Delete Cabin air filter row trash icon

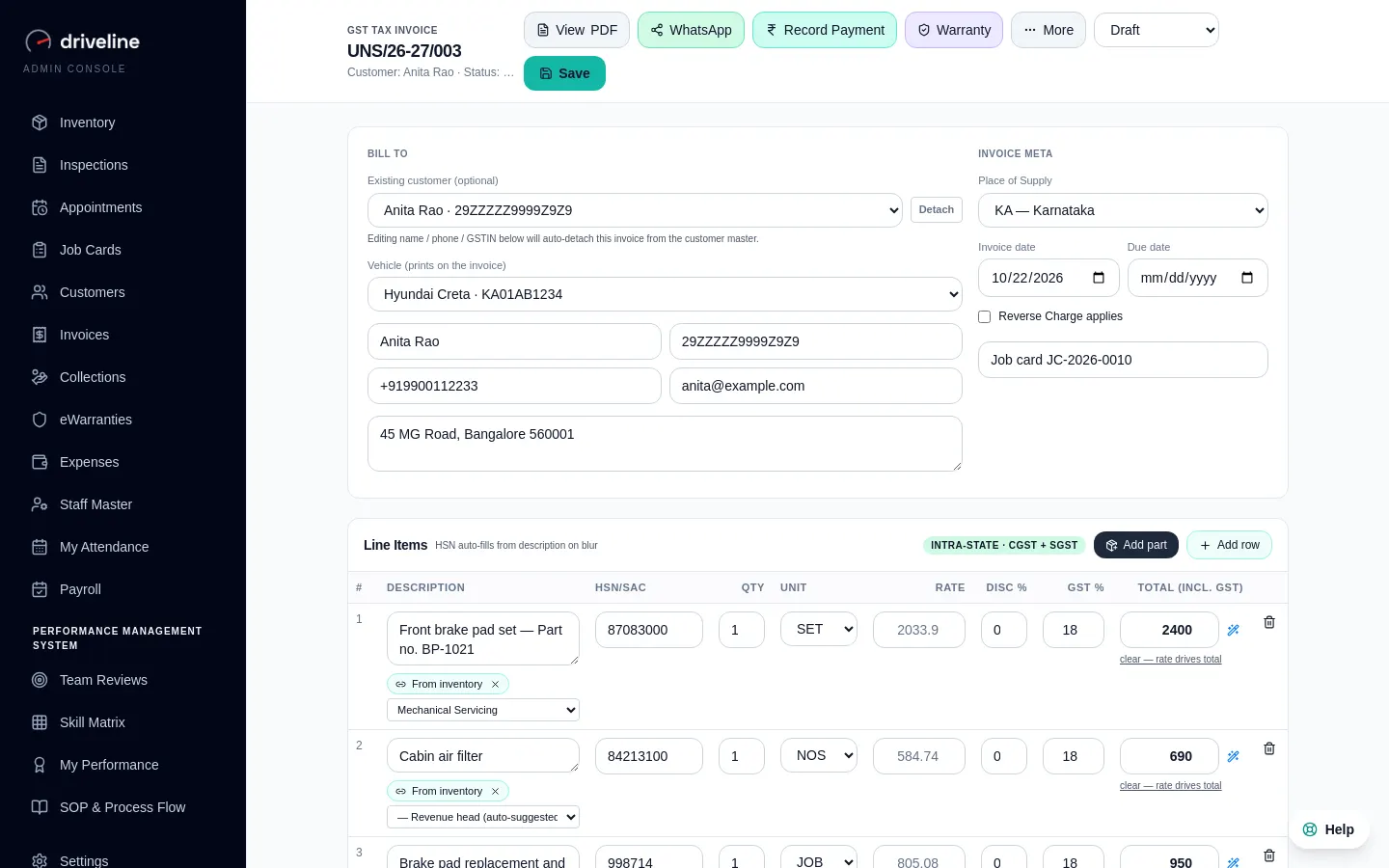(x=1269, y=748)
